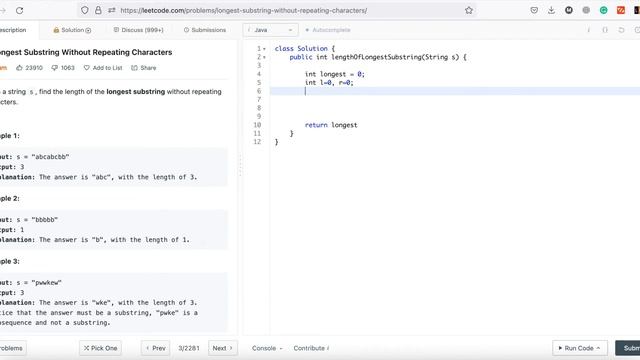Open the Pocket save icon in browser toolbar

(534, 11)
